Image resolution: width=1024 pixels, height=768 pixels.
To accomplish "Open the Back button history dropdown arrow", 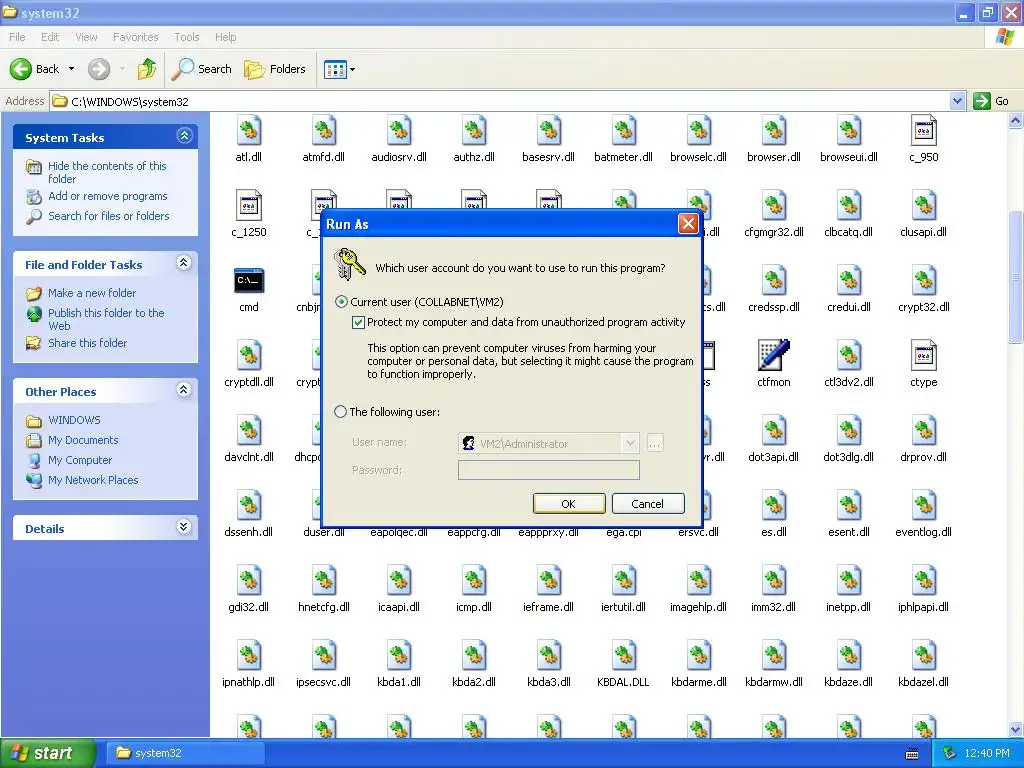I will pyautogui.click(x=71, y=69).
